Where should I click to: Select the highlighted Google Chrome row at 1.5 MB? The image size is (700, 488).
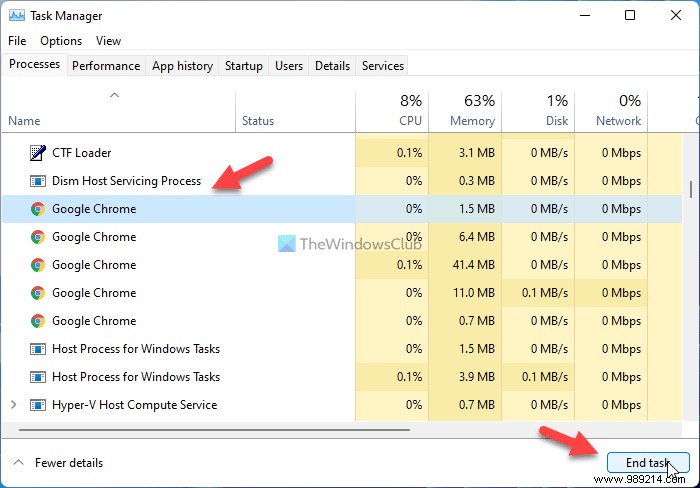(x=342, y=209)
